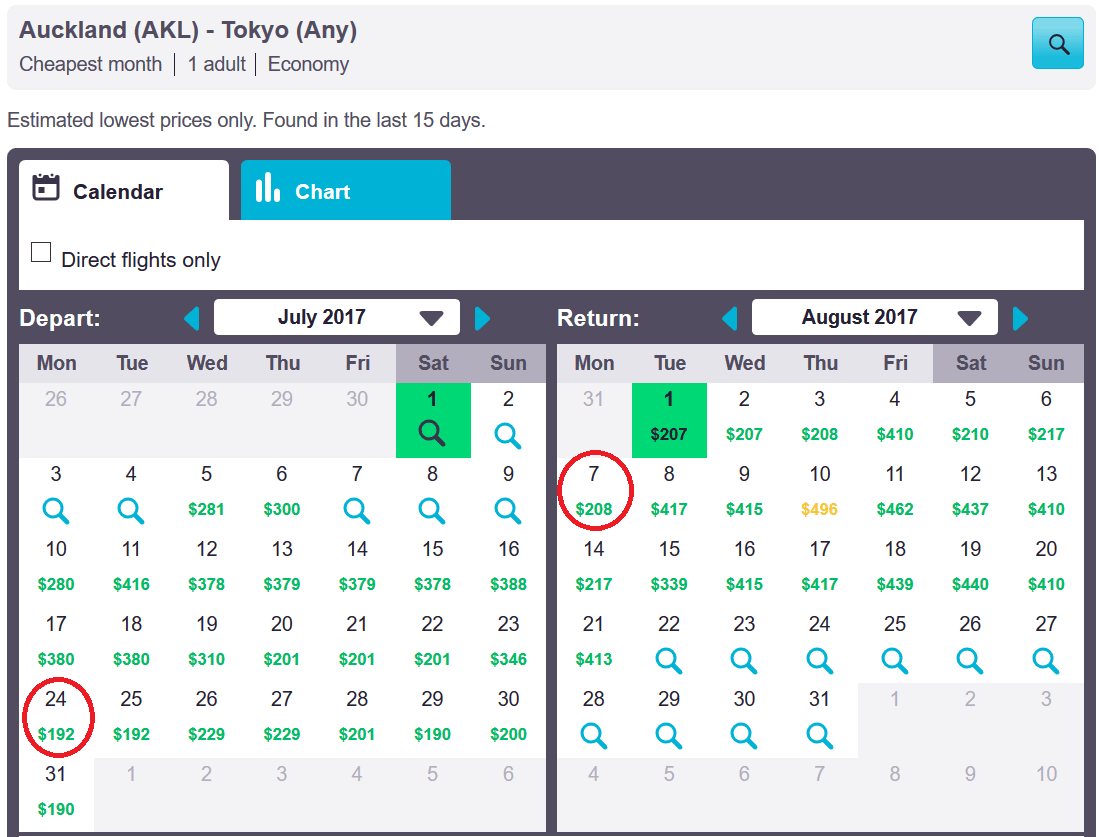Go to next return month arrow
The height and width of the screenshot is (837, 1099).
click(1020, 318)
